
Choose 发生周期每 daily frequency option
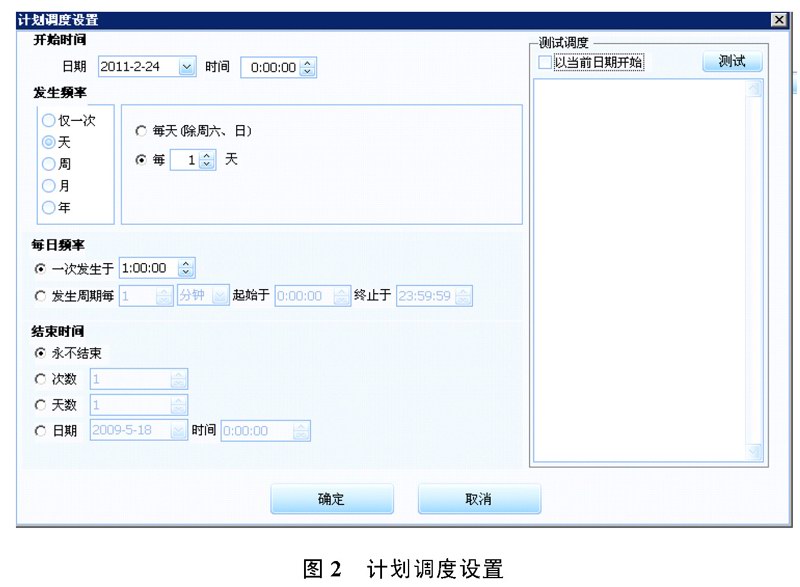(x=40, y=296)
